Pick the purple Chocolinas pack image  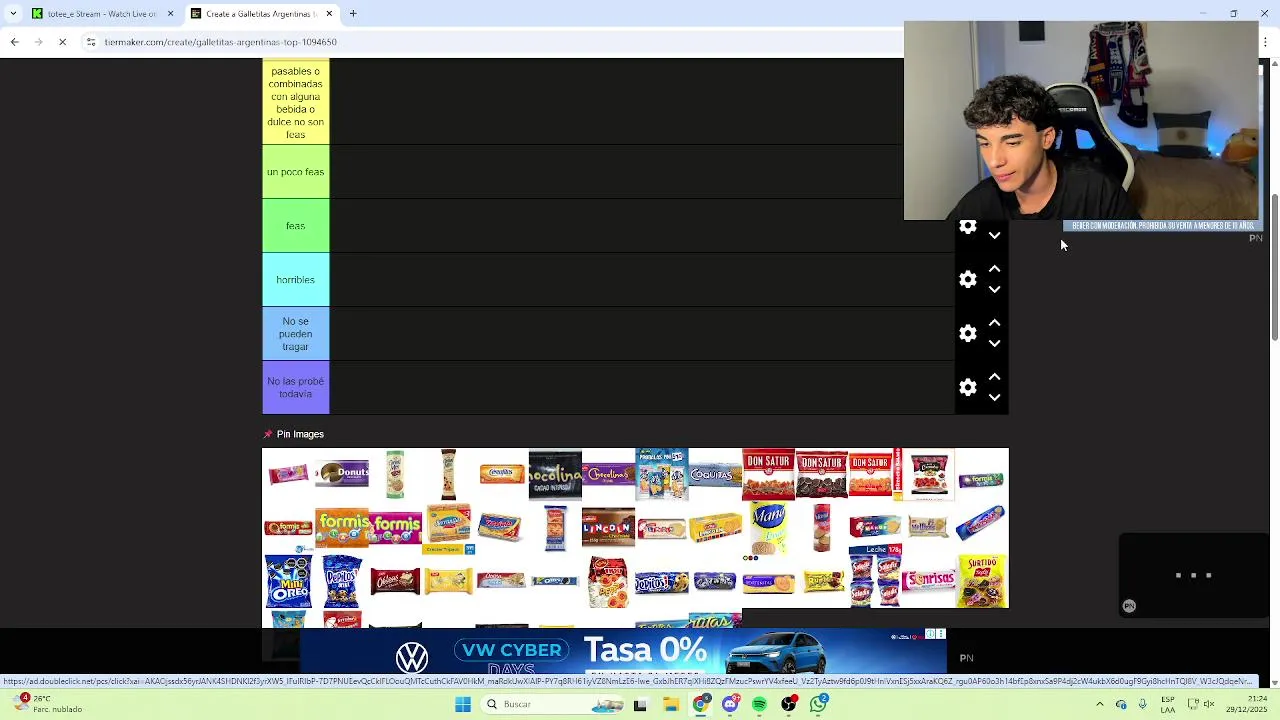(x=608, y=474)
